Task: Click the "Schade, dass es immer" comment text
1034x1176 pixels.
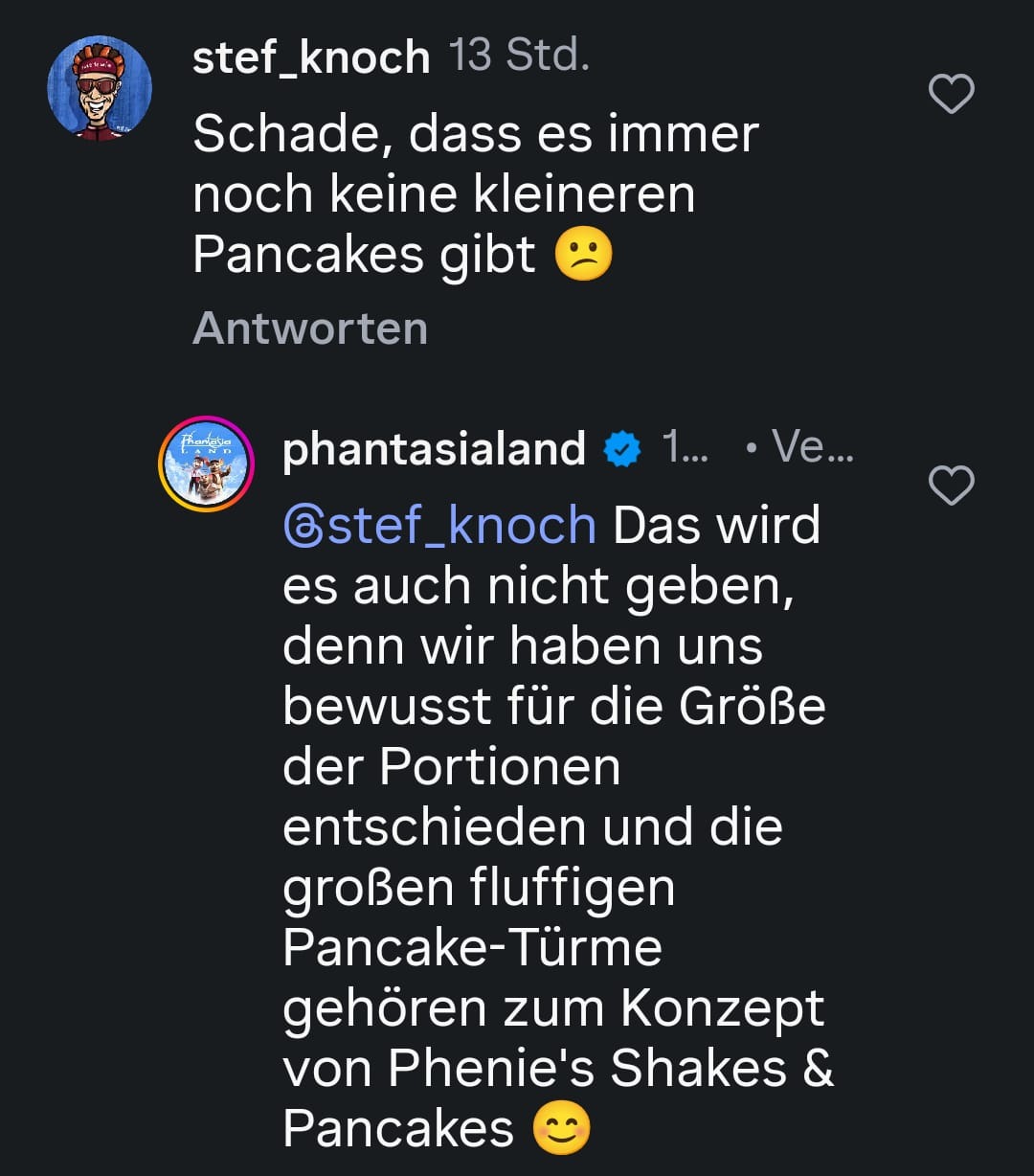Action: click(x=476, y=133)
